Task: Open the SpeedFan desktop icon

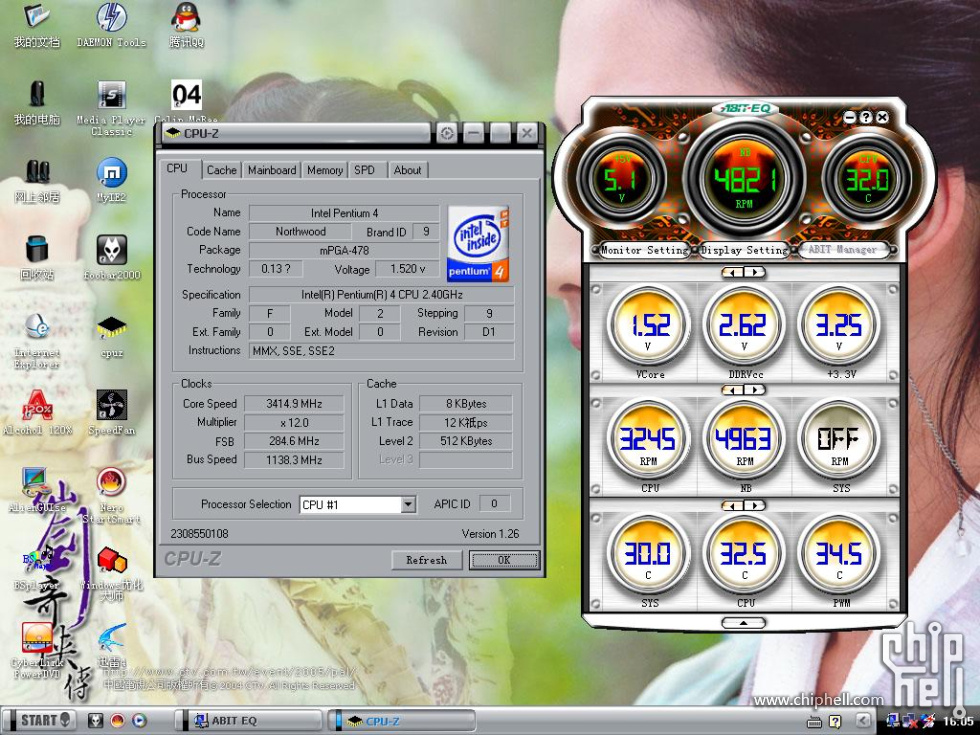Action: [x=111, y=411]
